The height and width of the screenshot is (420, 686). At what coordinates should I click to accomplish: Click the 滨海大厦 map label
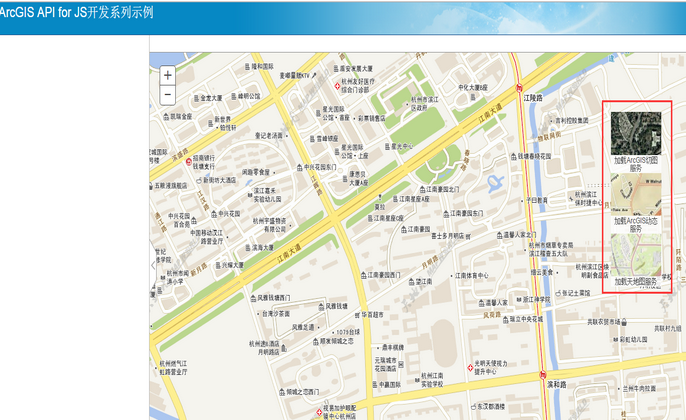tap(262, 248)
